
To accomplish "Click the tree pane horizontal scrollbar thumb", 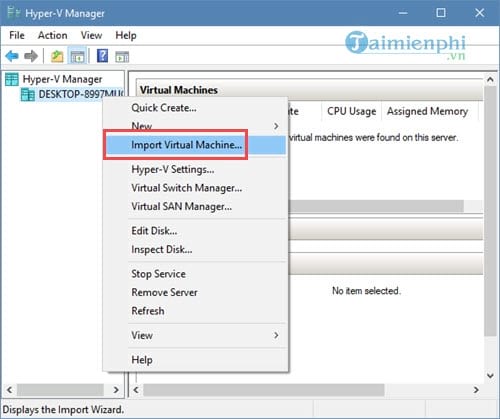I will point(60,390).
